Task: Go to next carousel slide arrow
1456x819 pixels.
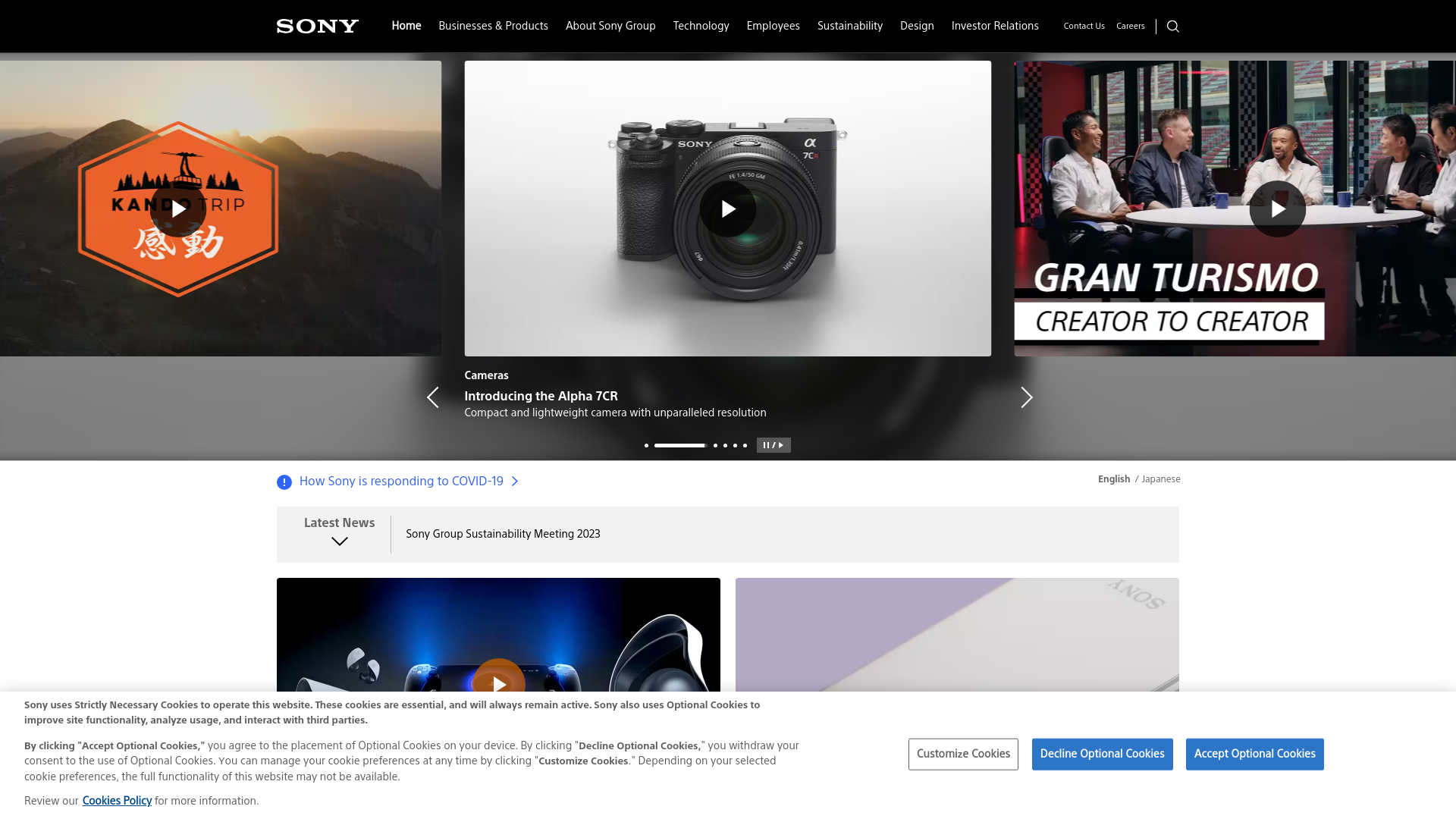Action: [1027, 397]
